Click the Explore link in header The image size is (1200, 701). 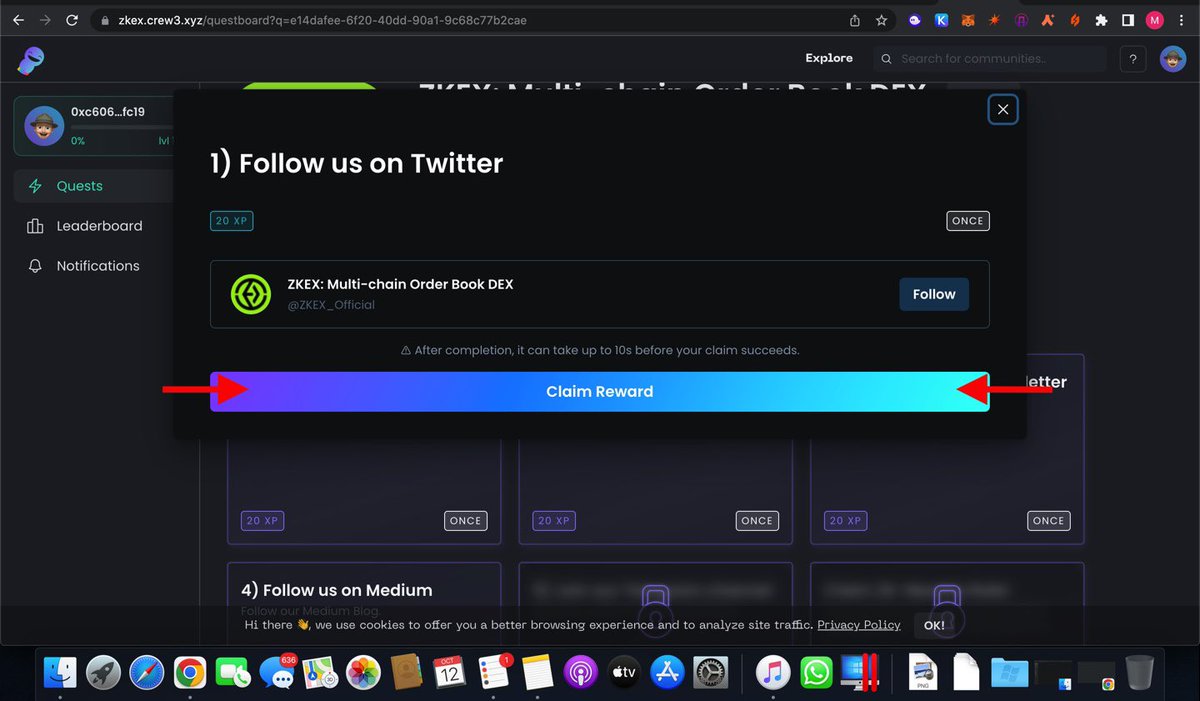[829, 58]
